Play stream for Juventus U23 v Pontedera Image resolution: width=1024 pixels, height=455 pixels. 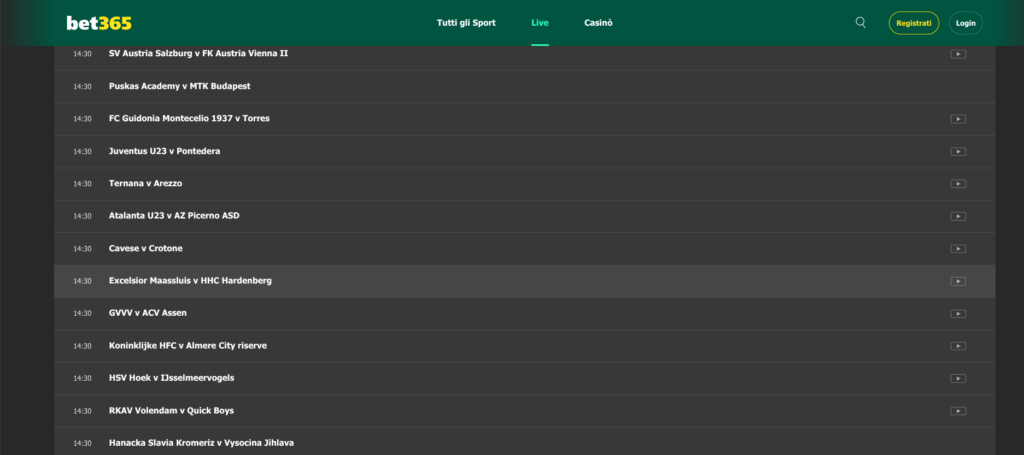[958, 151]
